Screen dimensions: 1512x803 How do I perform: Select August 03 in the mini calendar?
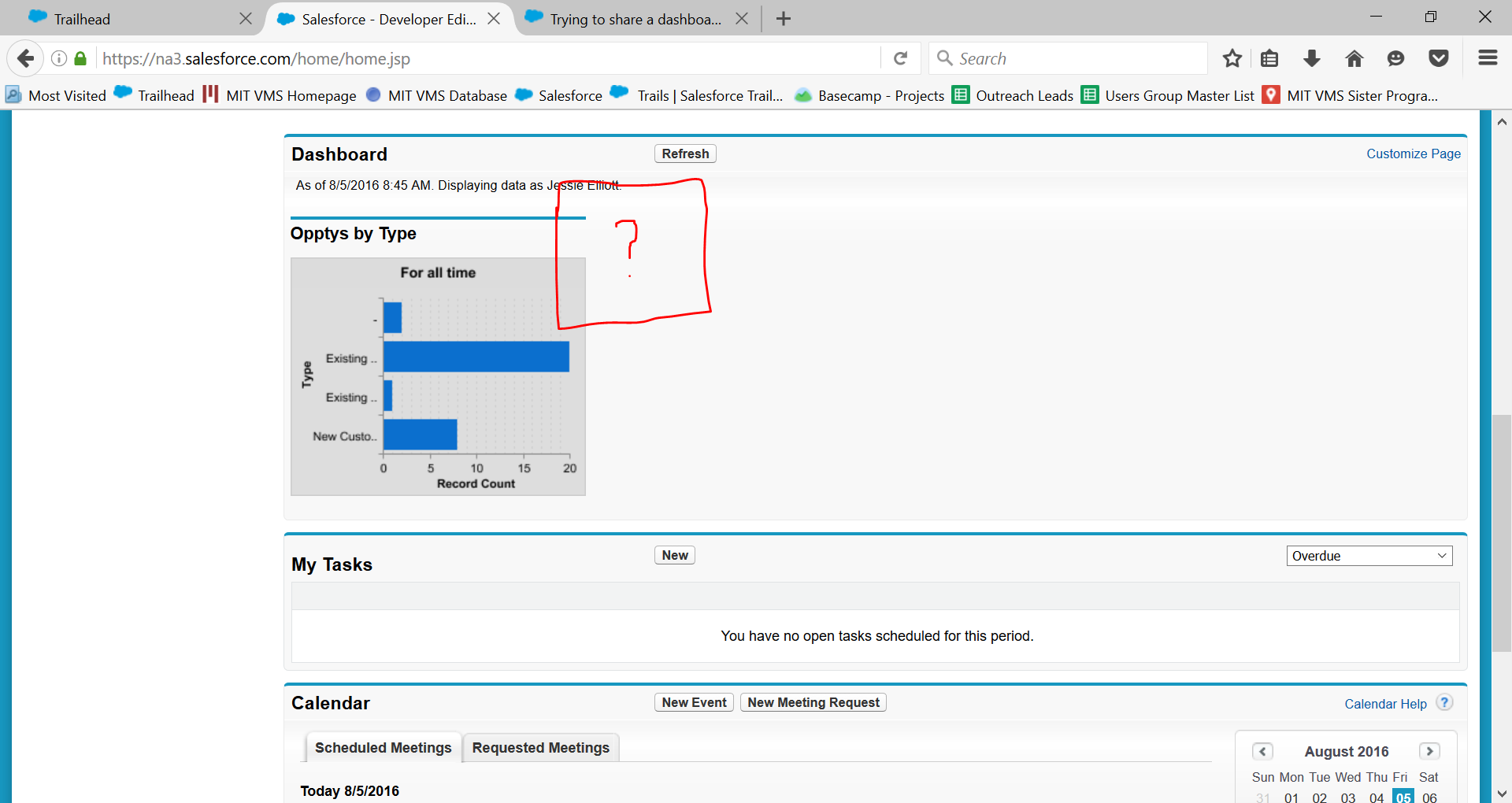point(1348,797)
